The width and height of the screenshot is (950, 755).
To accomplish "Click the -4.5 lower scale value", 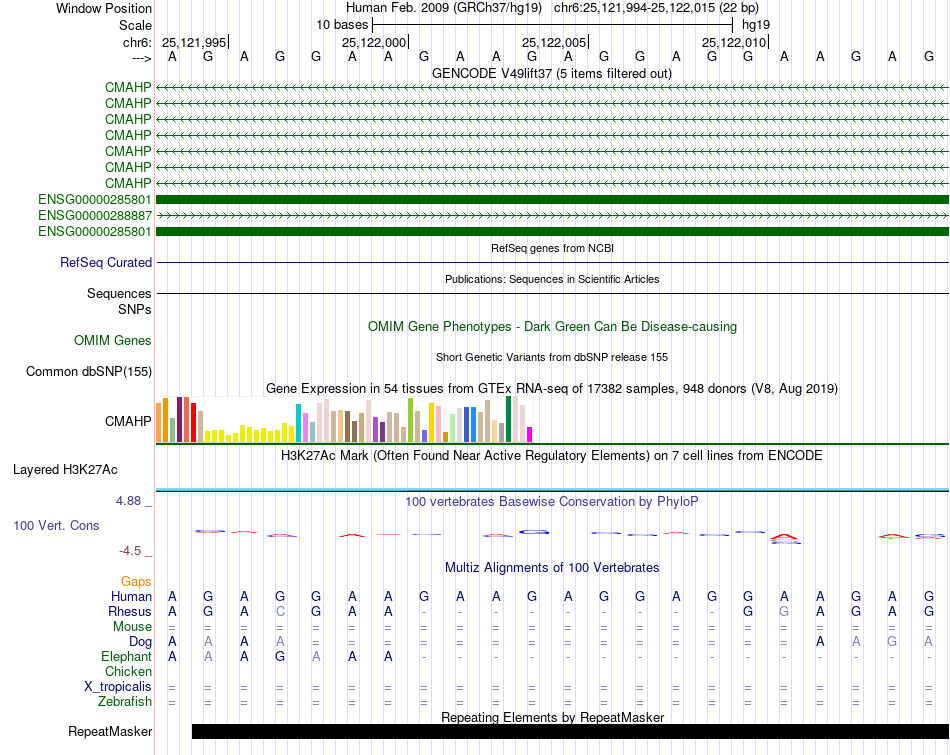I will 130,551.
